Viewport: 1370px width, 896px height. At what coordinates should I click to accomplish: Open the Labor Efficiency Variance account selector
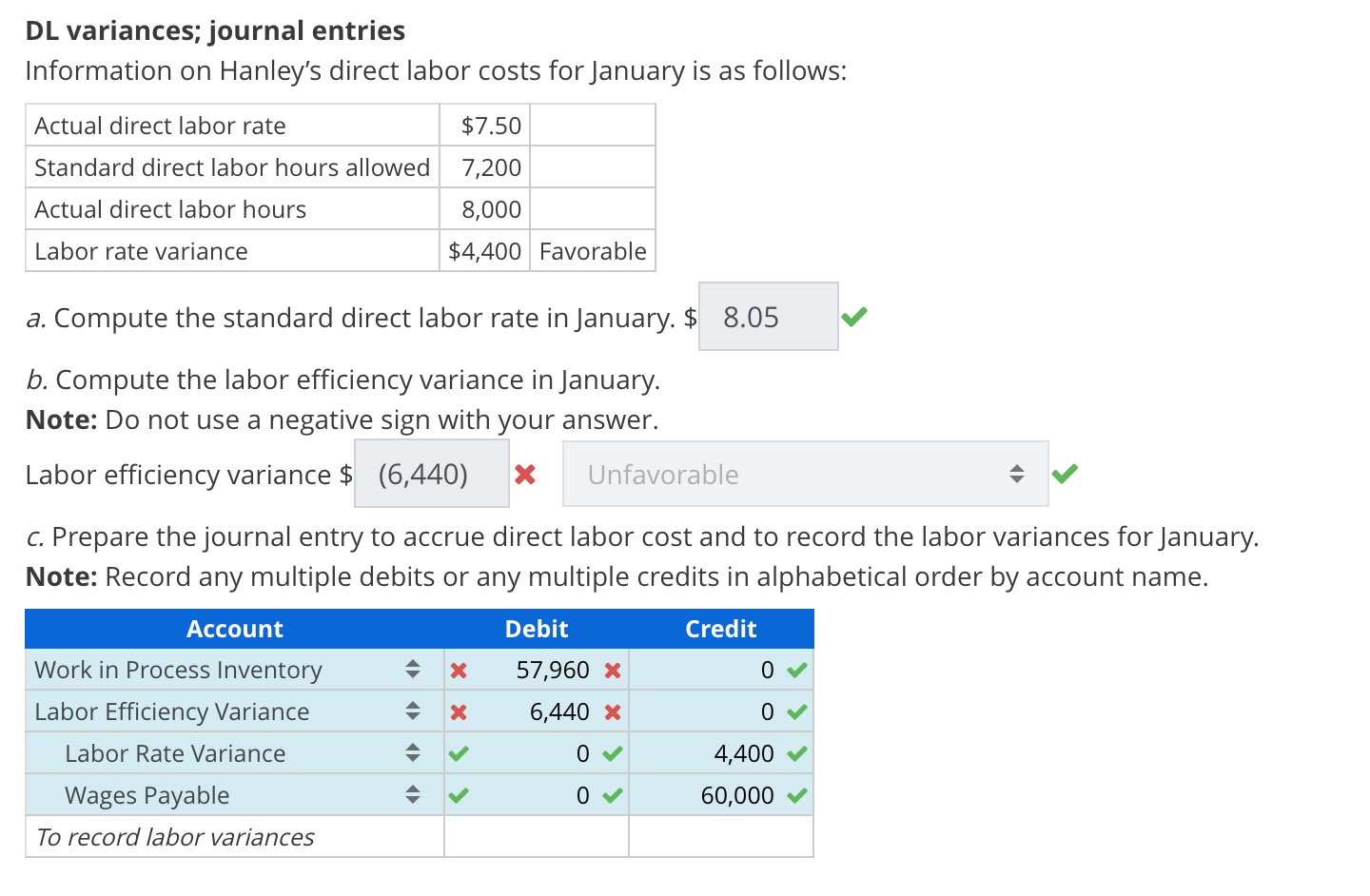pyautogui.click(x=413, y=711)
